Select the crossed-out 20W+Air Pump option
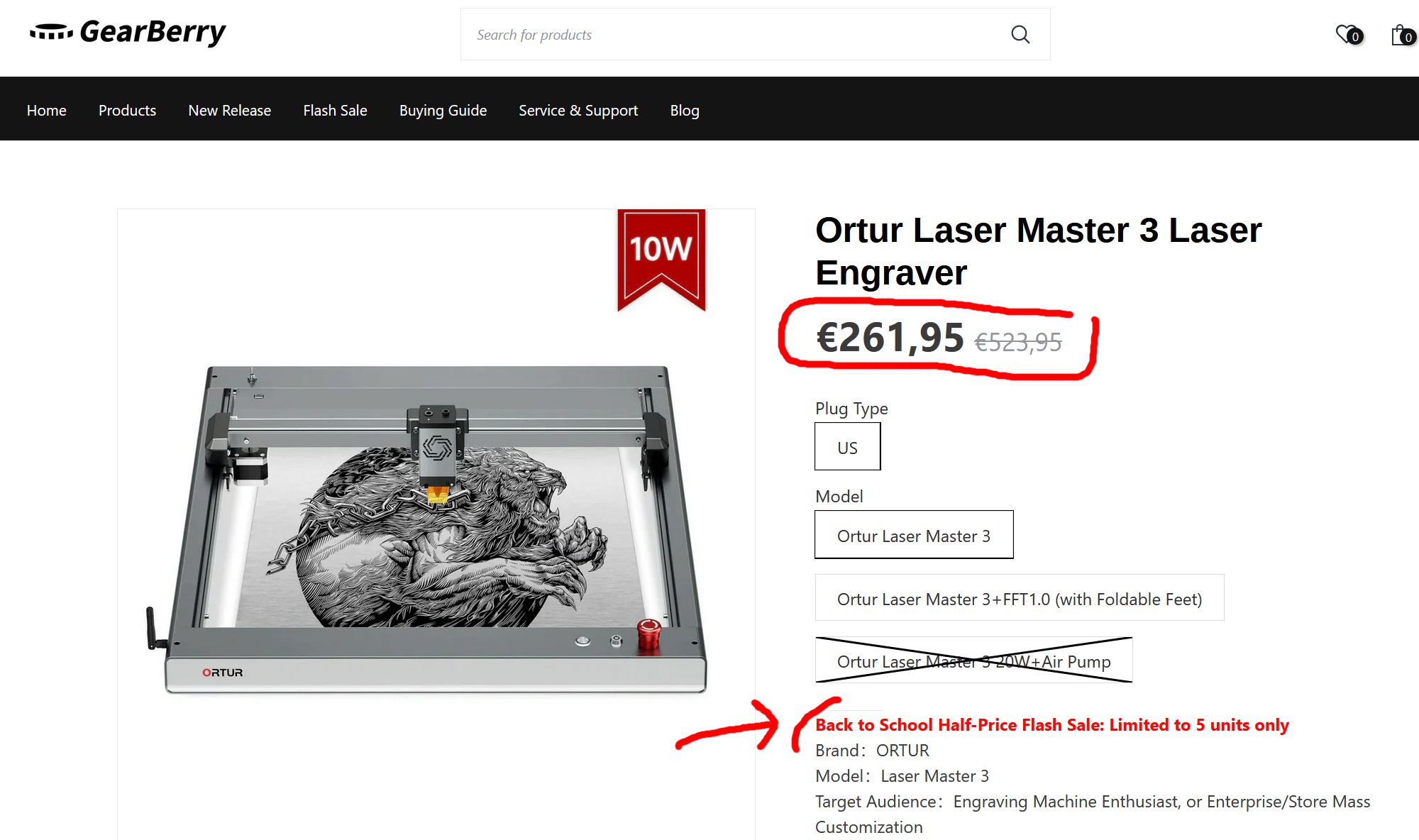 [973, 661]
